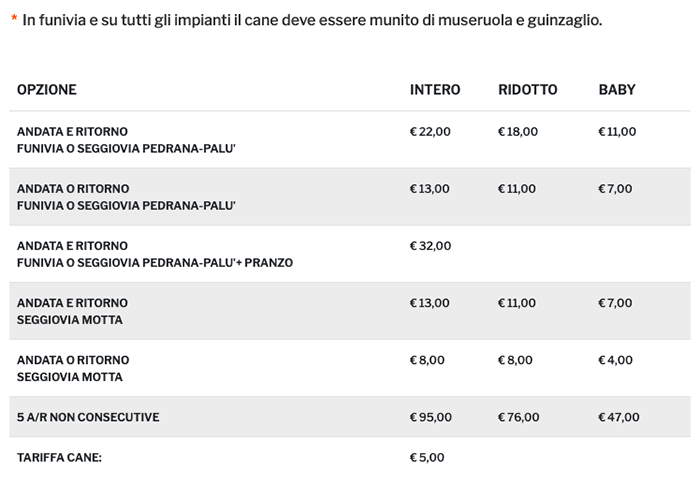Click the BABY column header

[617, 90]
